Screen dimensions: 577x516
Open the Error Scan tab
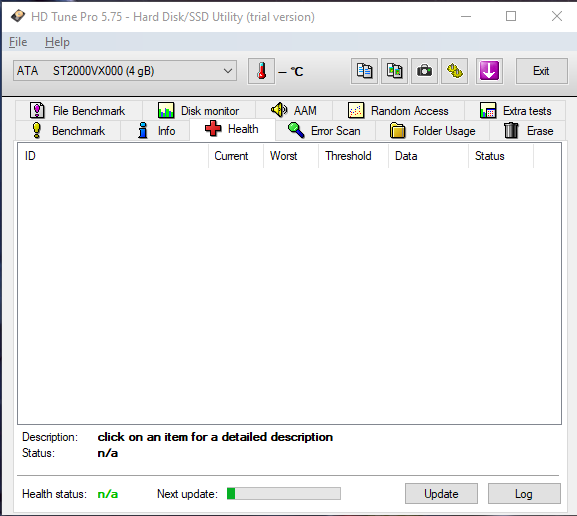pyautogui.click(x=325, y=131)
